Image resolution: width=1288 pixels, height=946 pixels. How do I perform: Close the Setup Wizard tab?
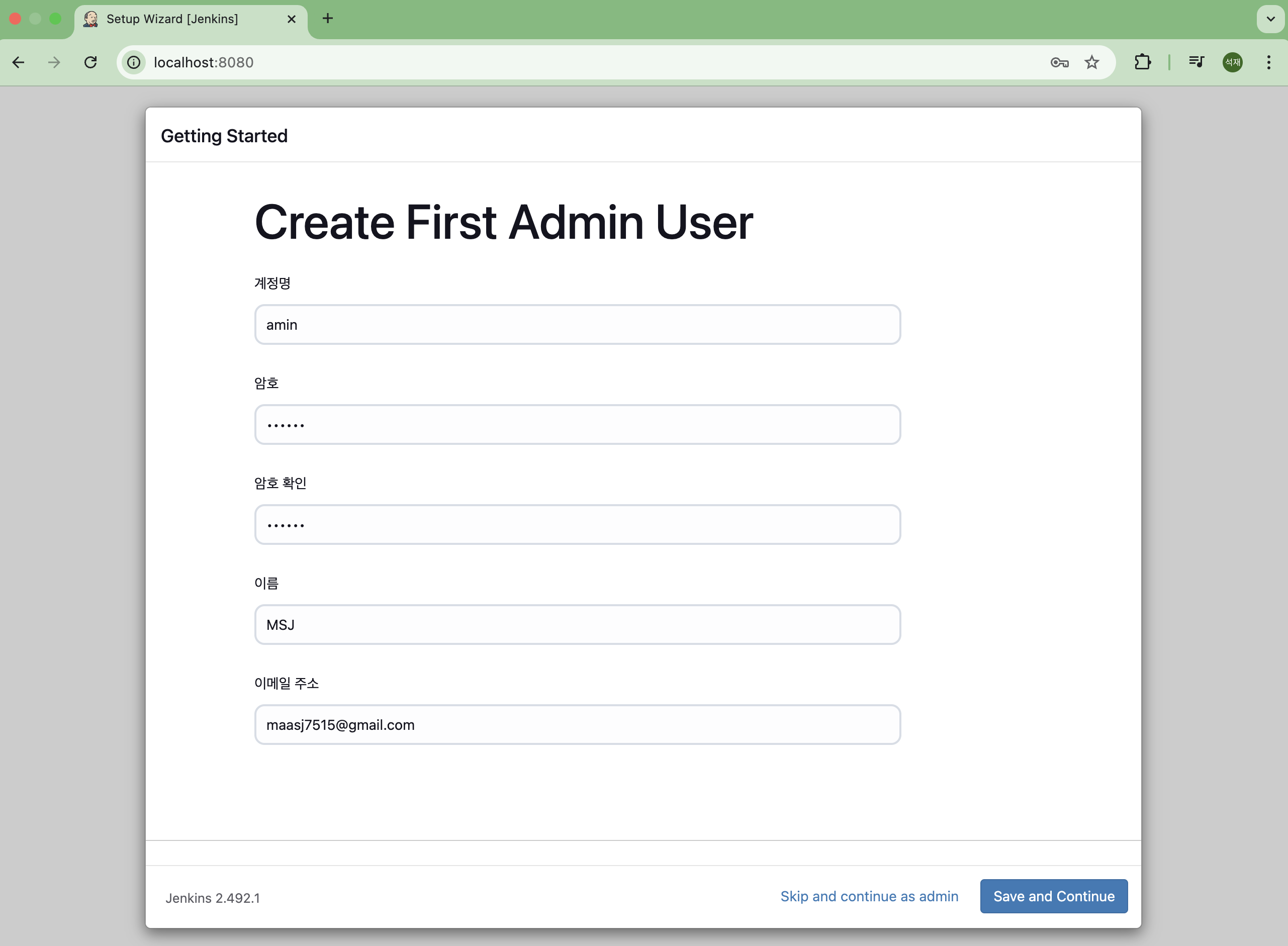tap(292, 19)
